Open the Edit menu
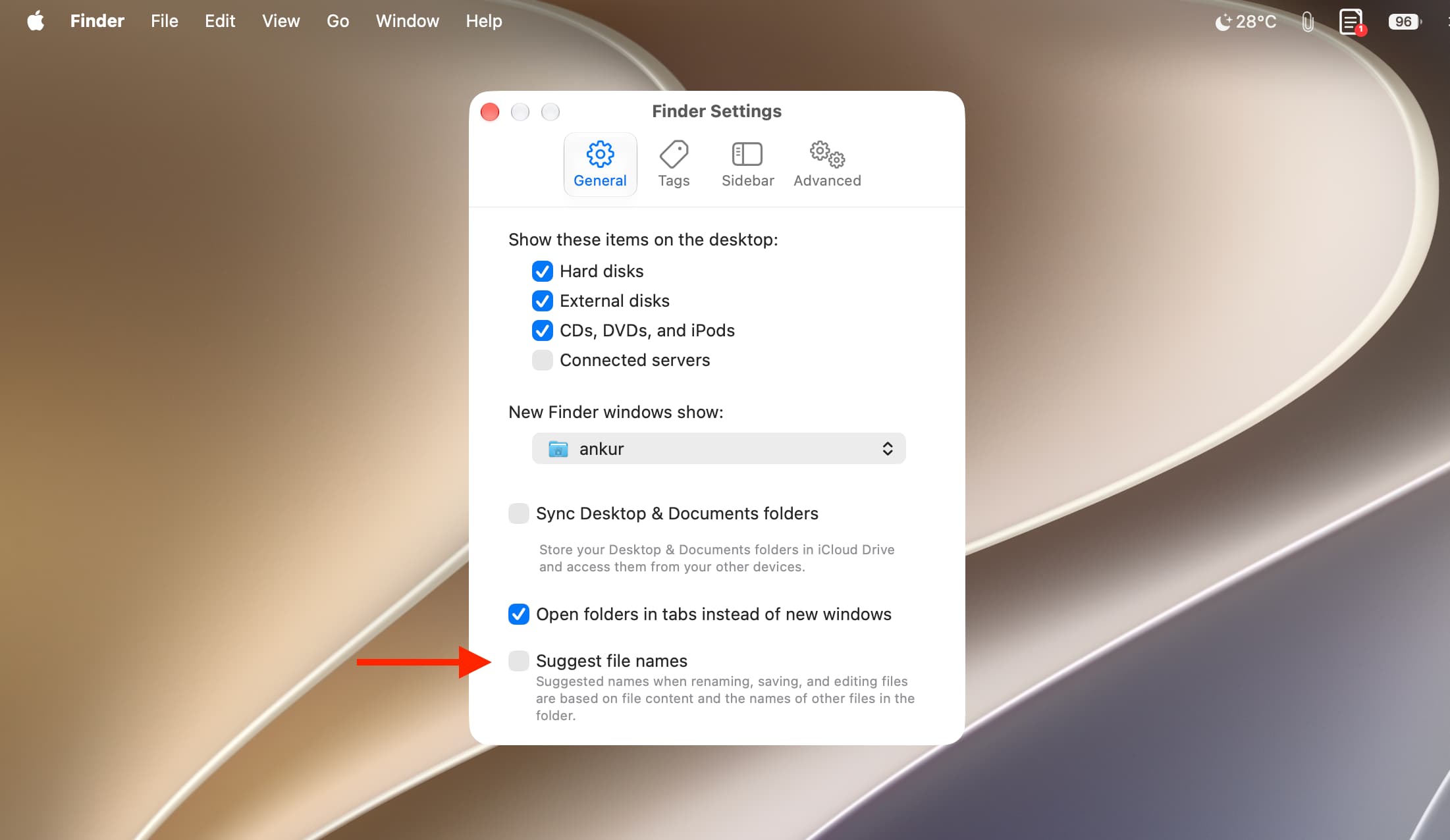Viewport: 1450px width, 840px height. point(220,21)
